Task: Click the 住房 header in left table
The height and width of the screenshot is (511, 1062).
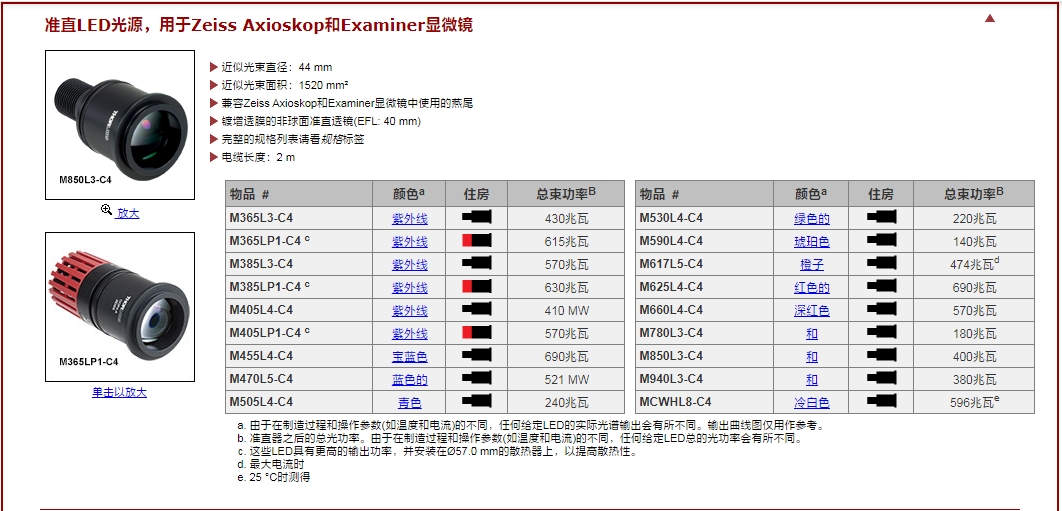Action: 476,195
